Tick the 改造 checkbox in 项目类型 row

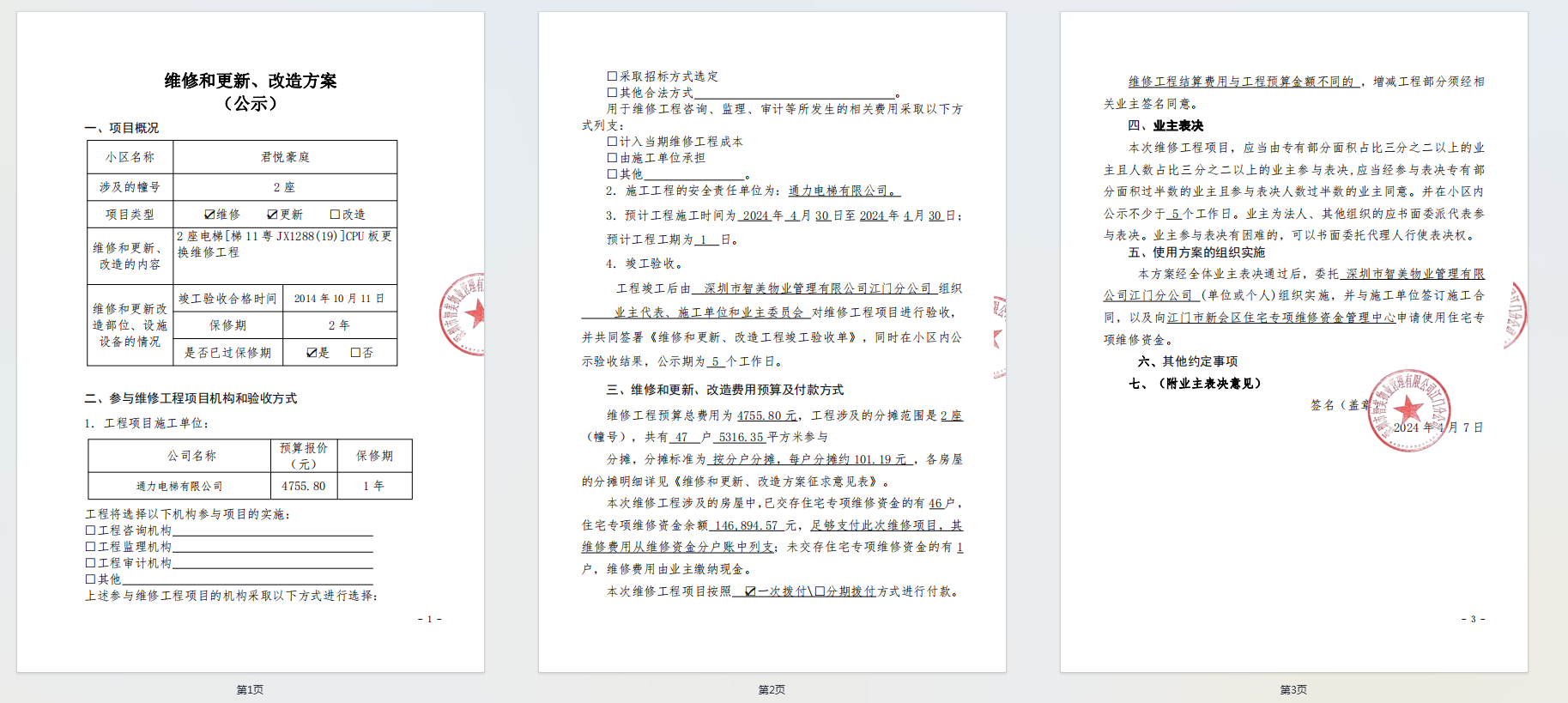(336, 215)
